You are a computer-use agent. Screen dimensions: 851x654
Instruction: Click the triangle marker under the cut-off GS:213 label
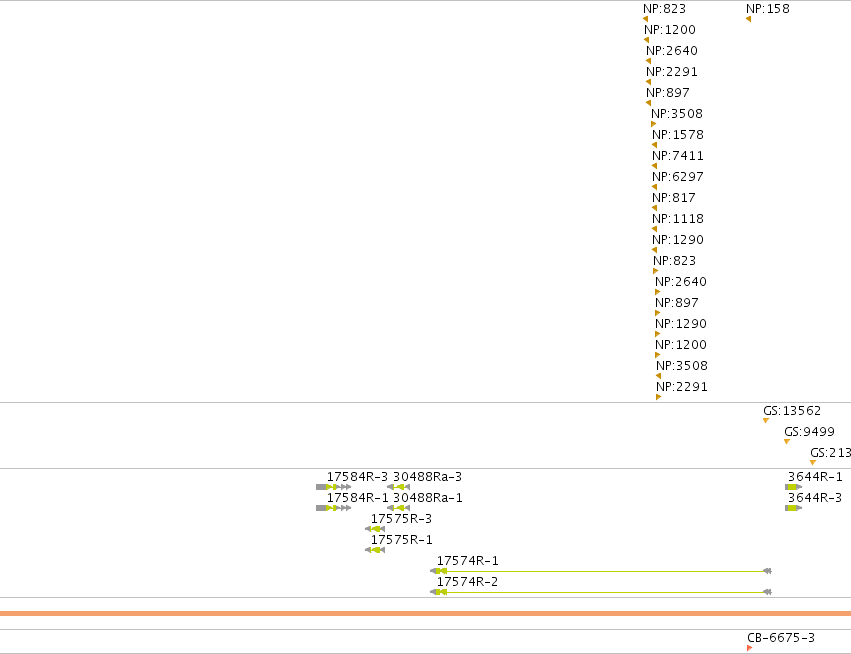pyautogui.click(x=813, y=463)
